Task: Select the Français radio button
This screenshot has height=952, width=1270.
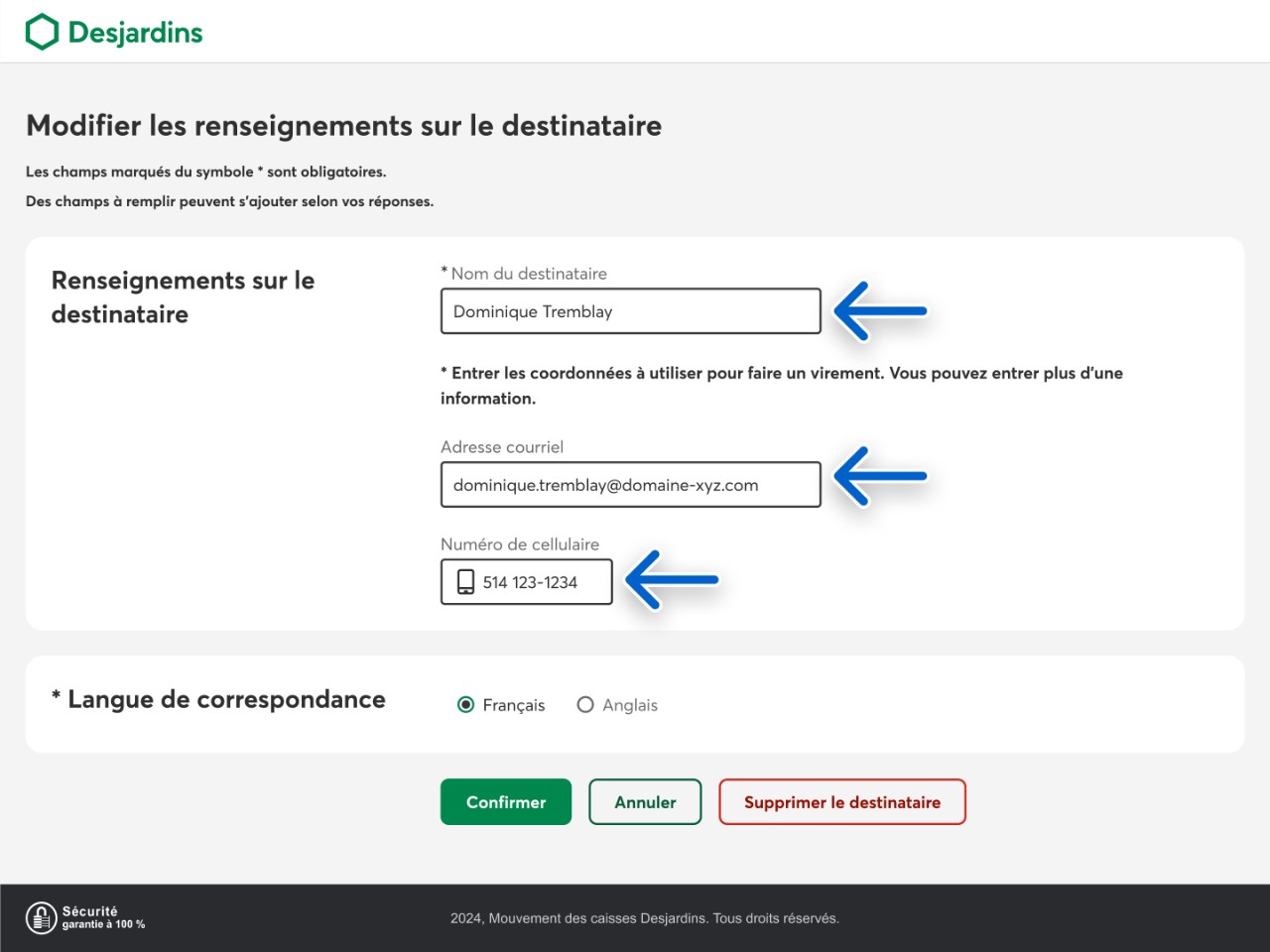Action: (465, 705)
